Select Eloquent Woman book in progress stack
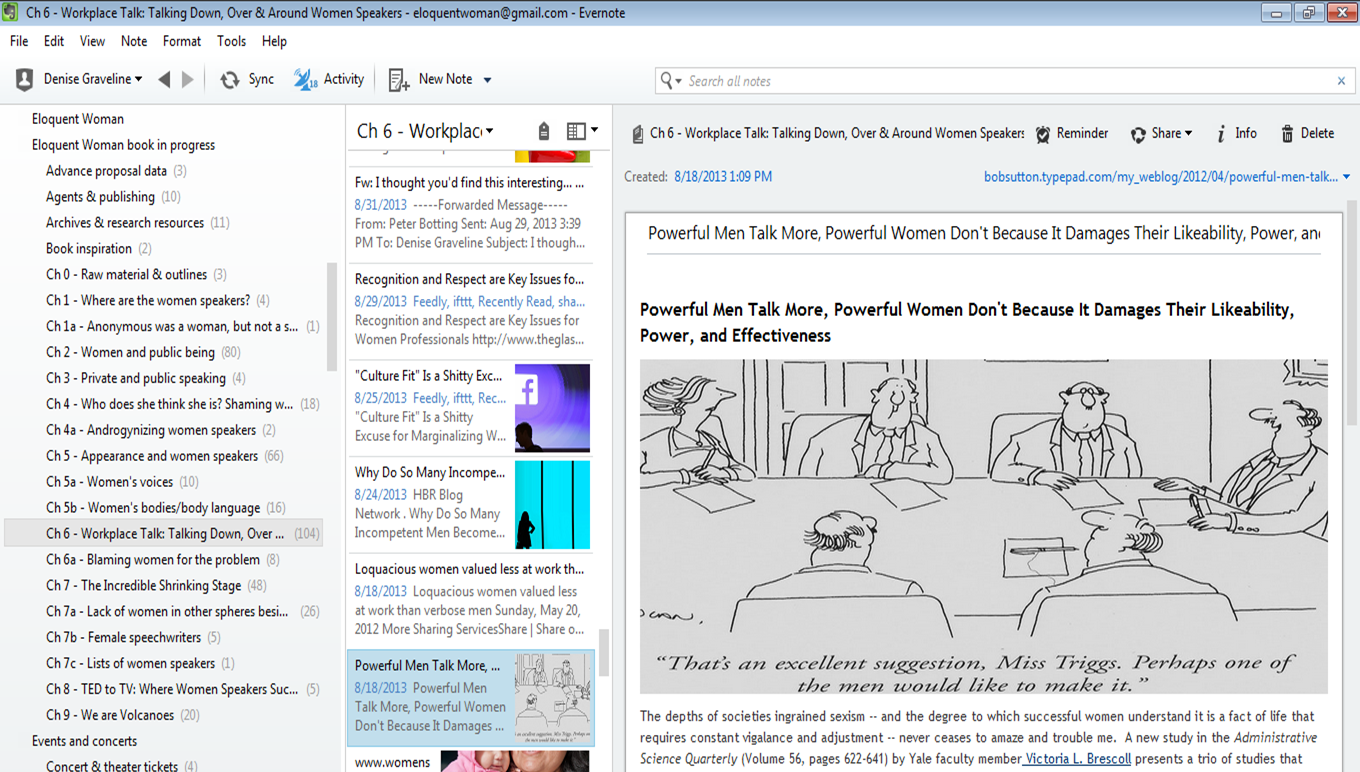 click(123, 145)
